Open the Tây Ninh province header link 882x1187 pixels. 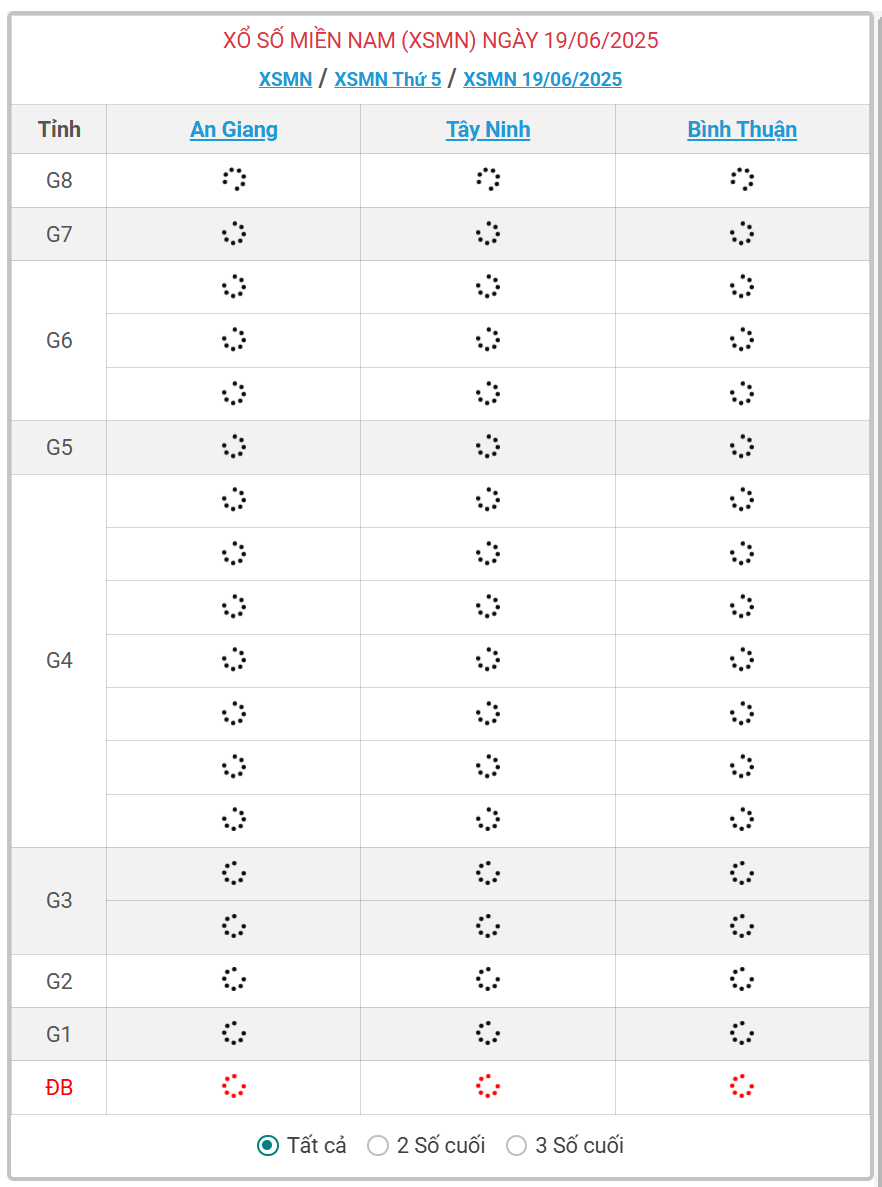tap(488, 129)
